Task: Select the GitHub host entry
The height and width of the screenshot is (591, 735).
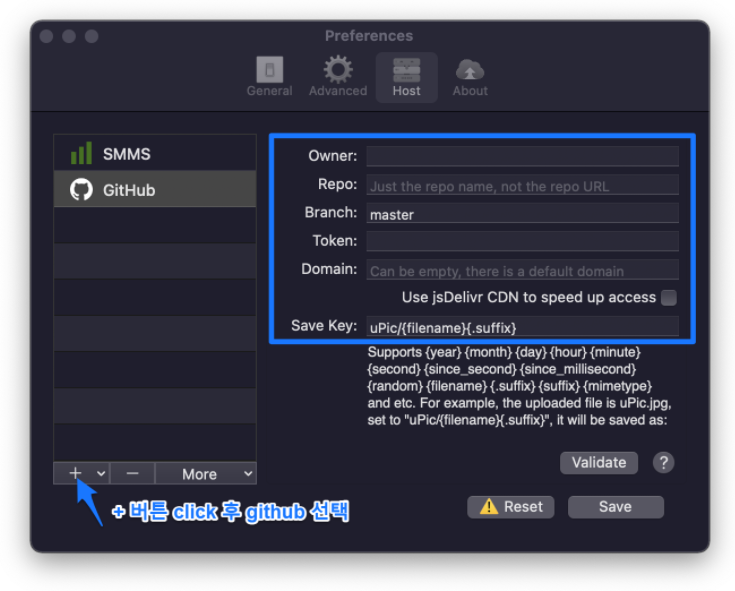Action: pos(155,190)
